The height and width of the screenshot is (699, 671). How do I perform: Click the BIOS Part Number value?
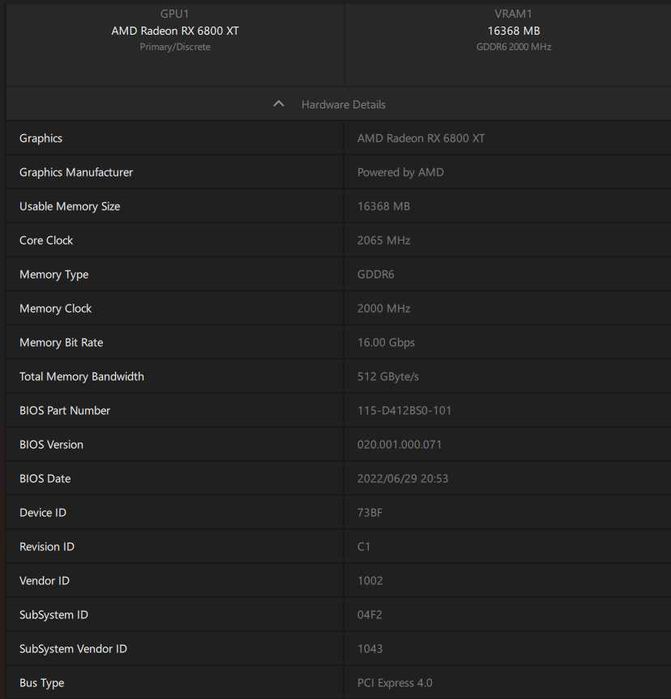click(407, 410)
